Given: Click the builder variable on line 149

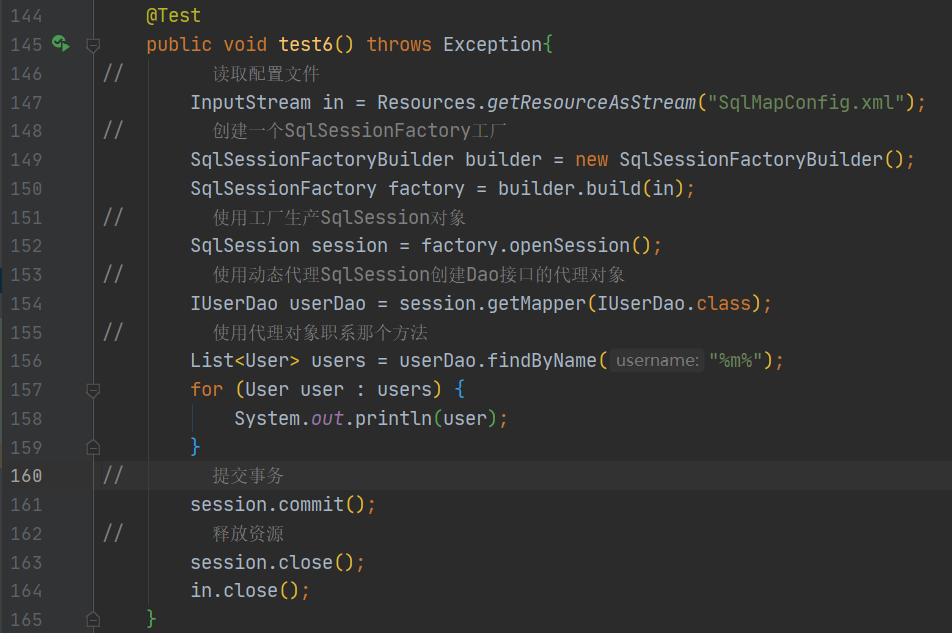Looking at the screenshot, I should 503,160.
